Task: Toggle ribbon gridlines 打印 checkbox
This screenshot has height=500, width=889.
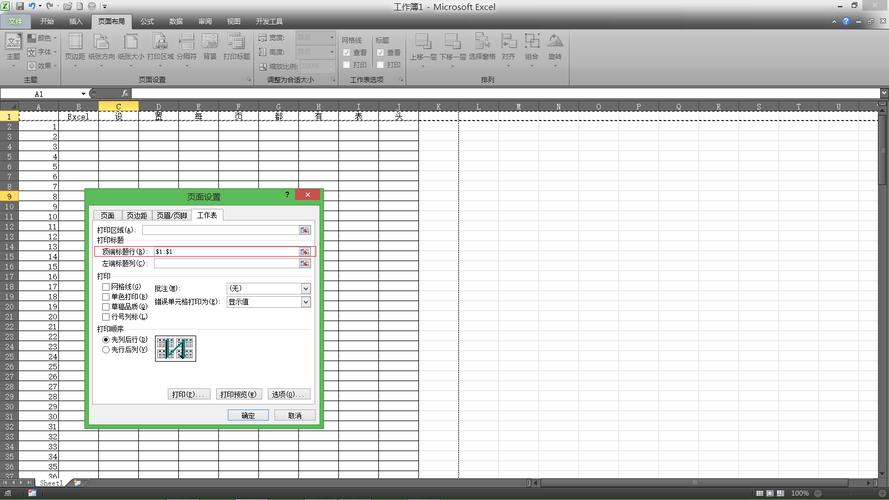Action: coord(346,65)
